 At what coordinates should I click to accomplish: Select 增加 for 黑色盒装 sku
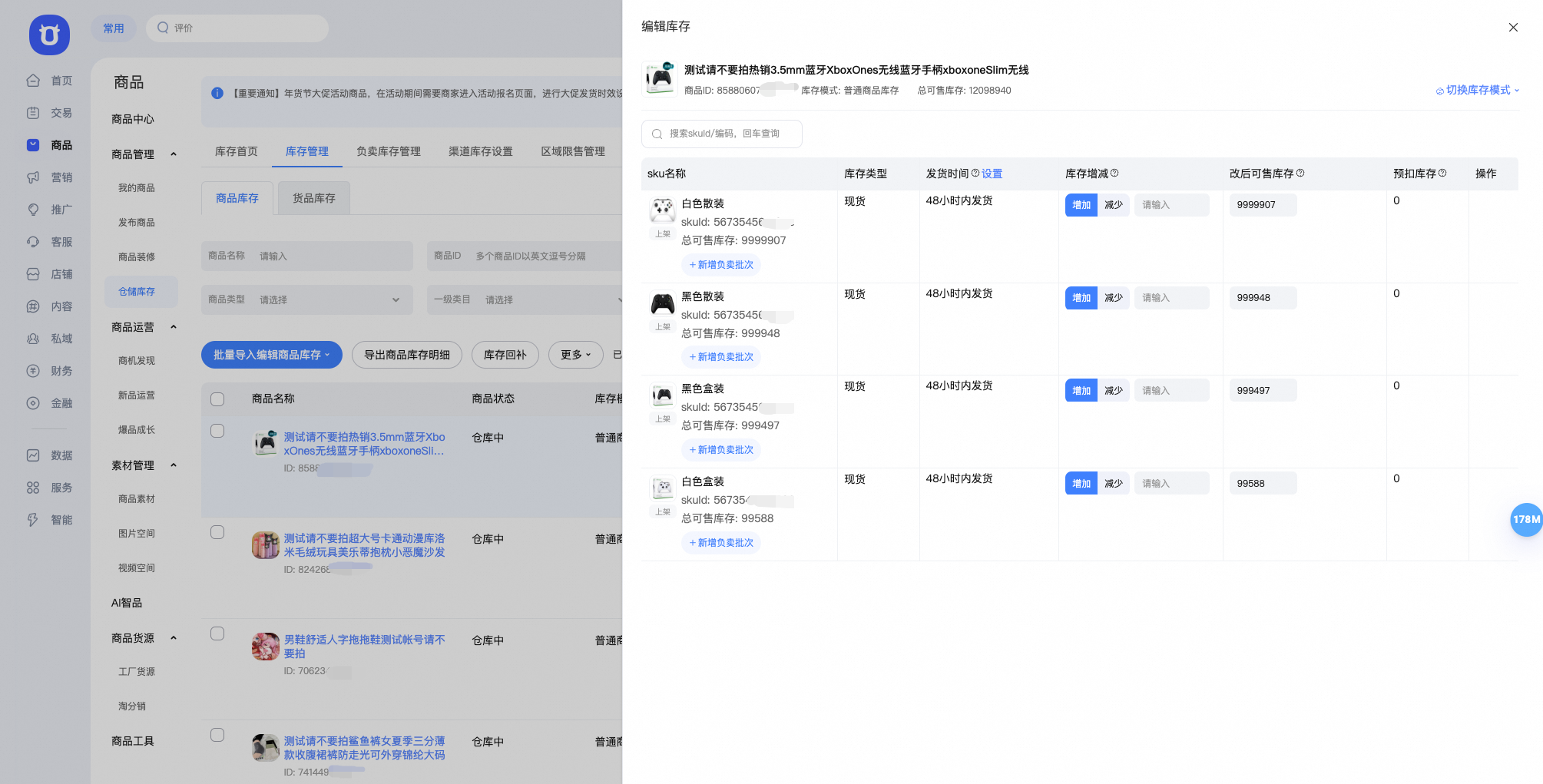[1081, 391]
